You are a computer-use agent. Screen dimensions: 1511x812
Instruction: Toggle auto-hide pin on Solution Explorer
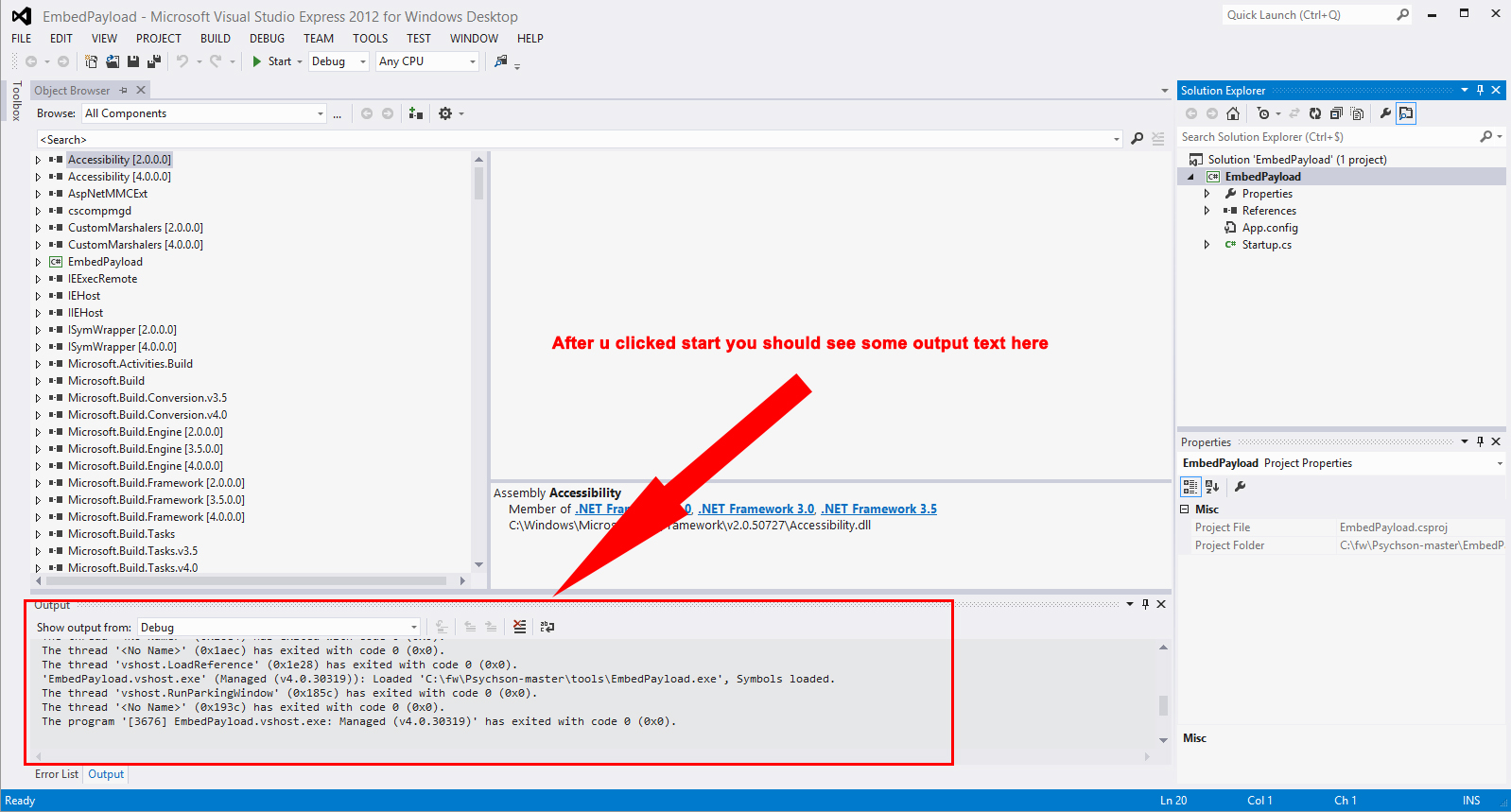click(1481, 91)
